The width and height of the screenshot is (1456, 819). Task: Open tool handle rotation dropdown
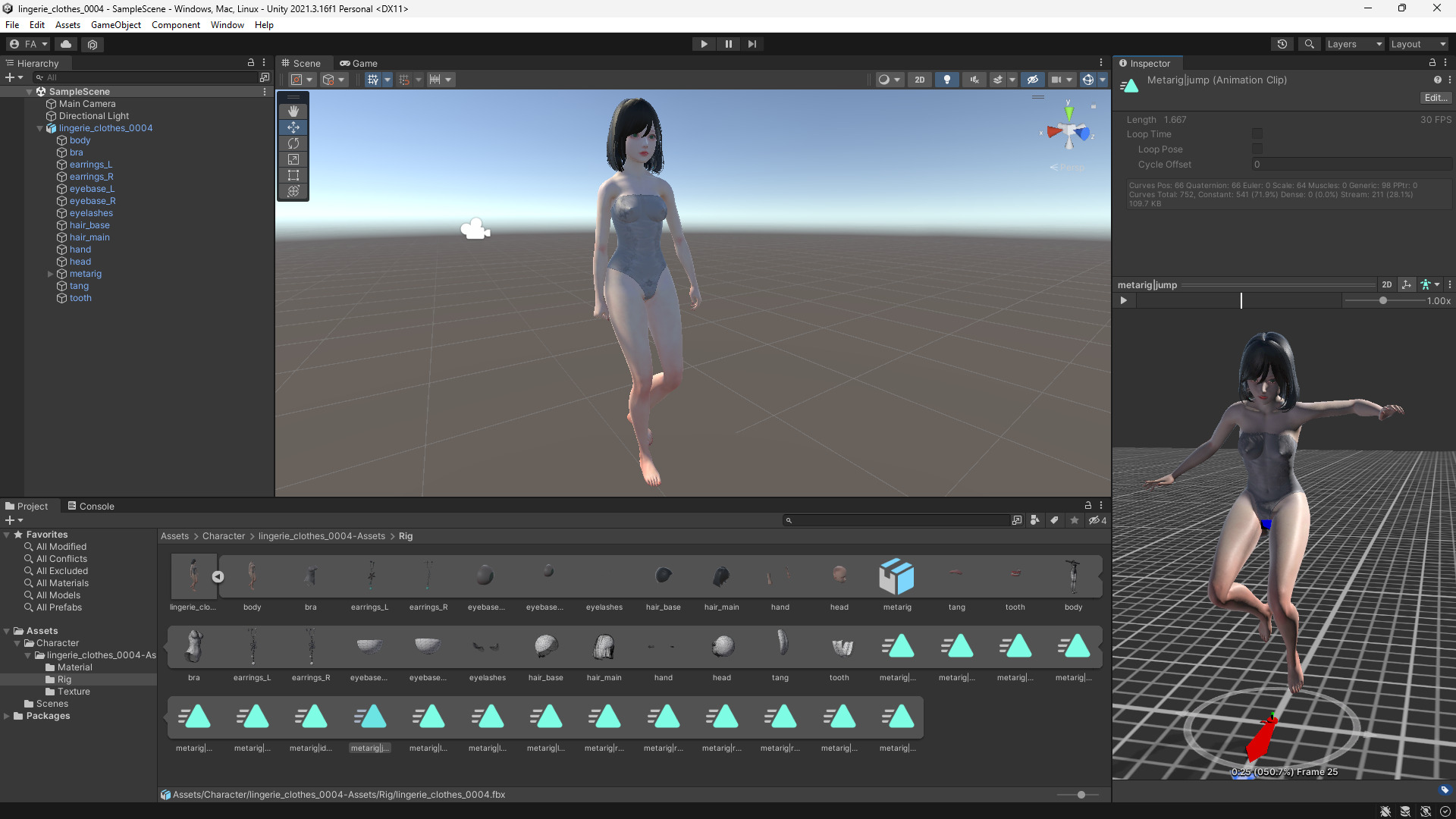[x=334, y=80]
